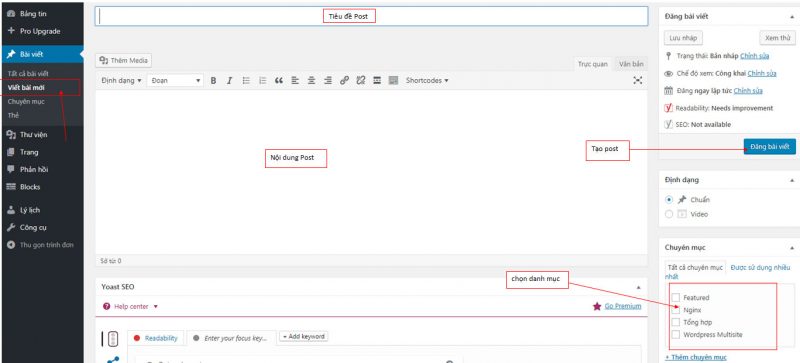Screen dimensions: 800x363
Task: Remove link with the unlink icon
Action: [x=361, y=80]
